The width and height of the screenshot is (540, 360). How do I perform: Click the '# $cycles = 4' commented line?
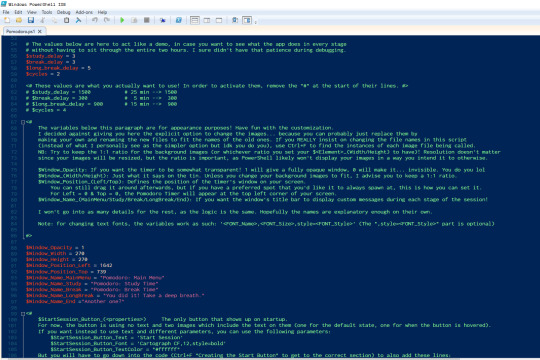(46, 110)
